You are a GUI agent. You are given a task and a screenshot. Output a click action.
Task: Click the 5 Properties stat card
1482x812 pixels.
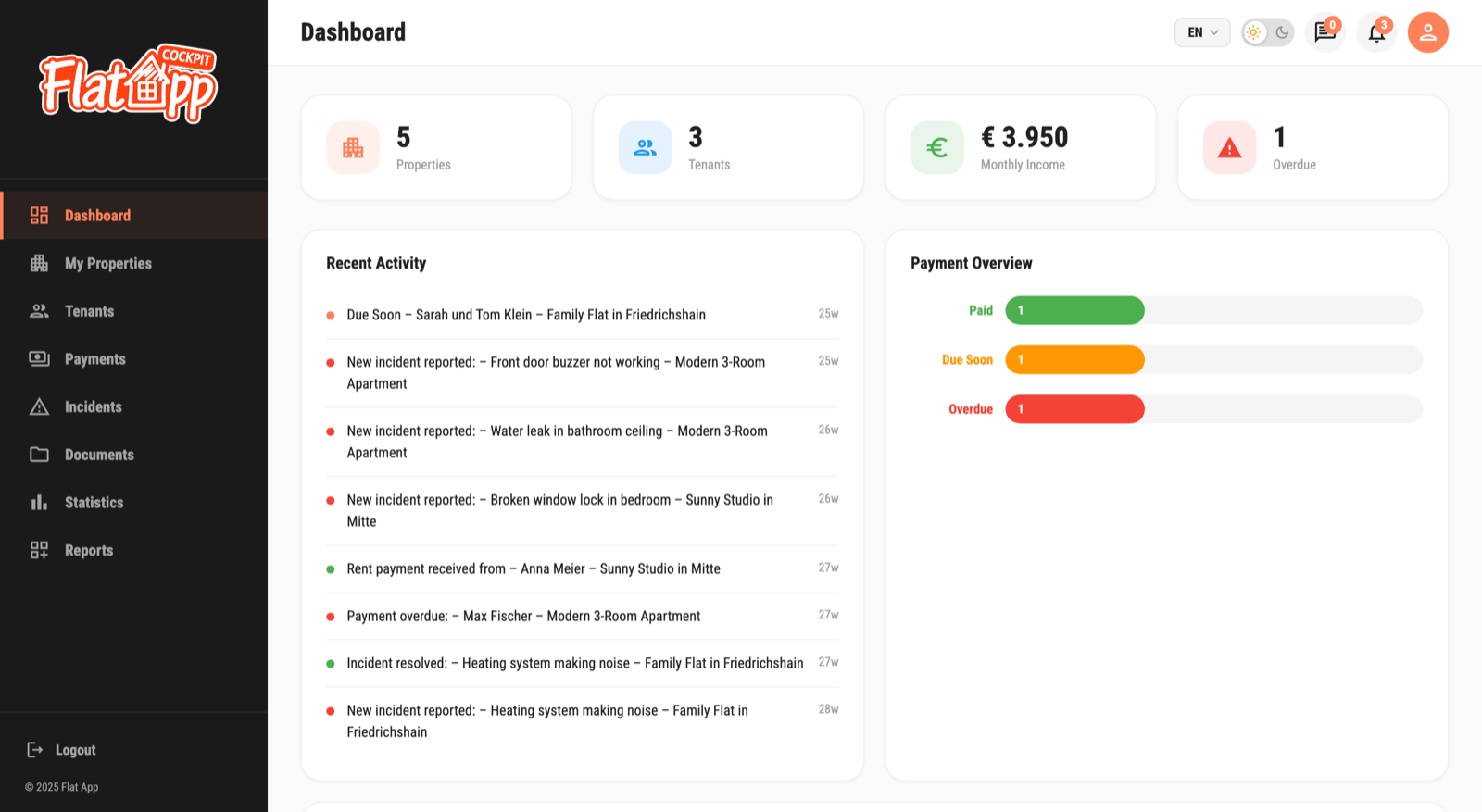pos(436,147)
